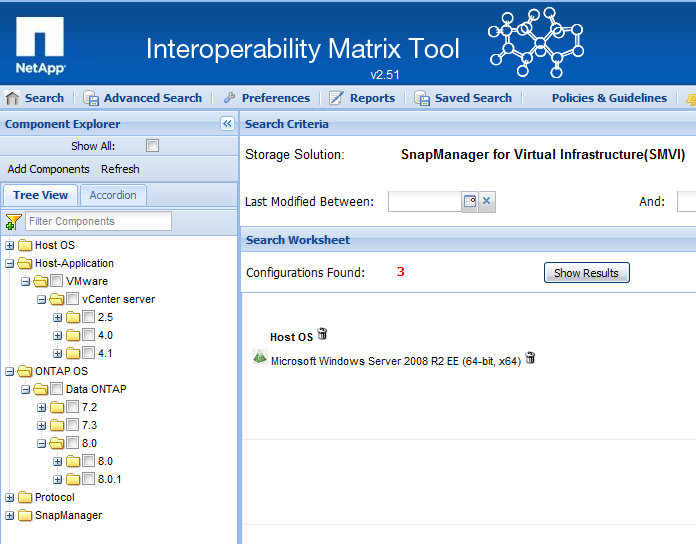Check the VMware checkbox
696x544 pixels.
[x=57, y=281]
